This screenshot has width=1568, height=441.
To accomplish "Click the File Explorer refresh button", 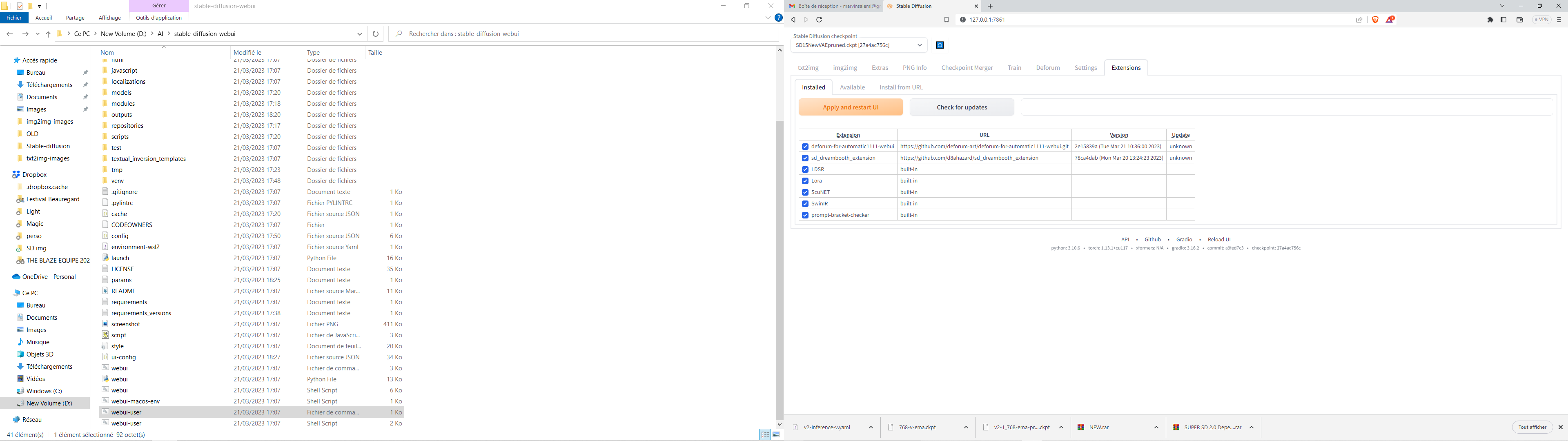I will tap(376, 34).
